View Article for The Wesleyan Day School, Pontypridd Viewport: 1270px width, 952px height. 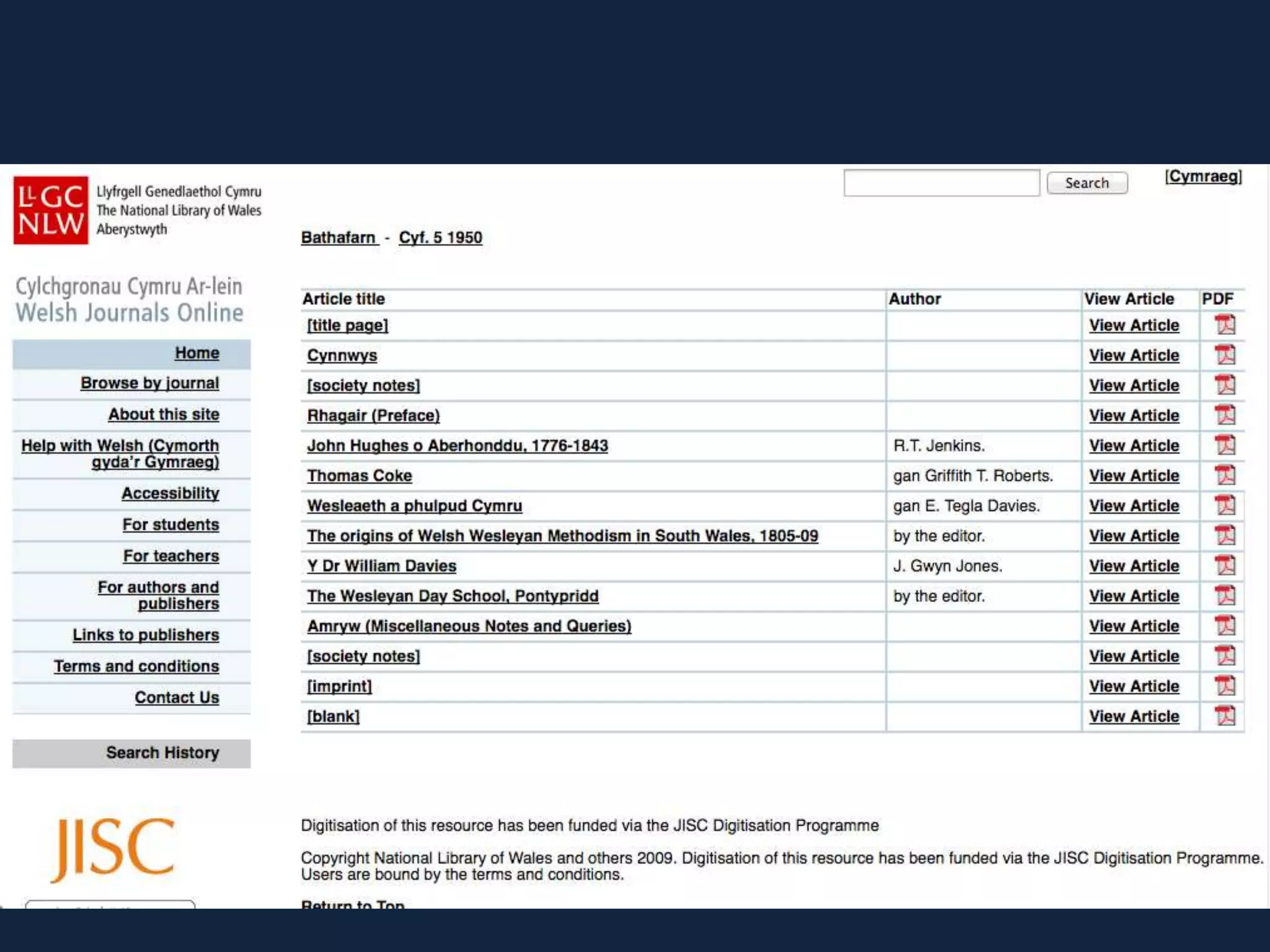click(1134, 596)
